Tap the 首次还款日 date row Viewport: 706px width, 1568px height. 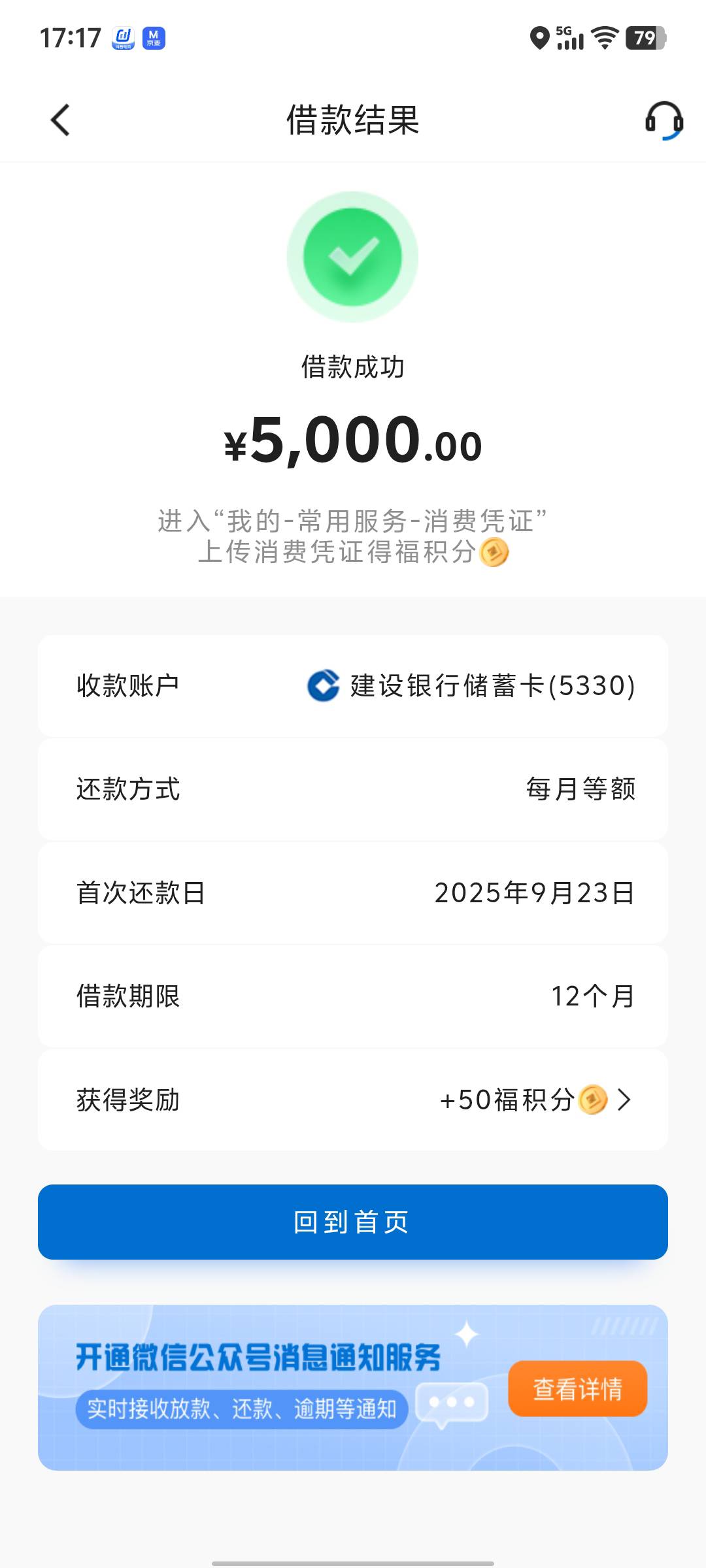(353, 892)
